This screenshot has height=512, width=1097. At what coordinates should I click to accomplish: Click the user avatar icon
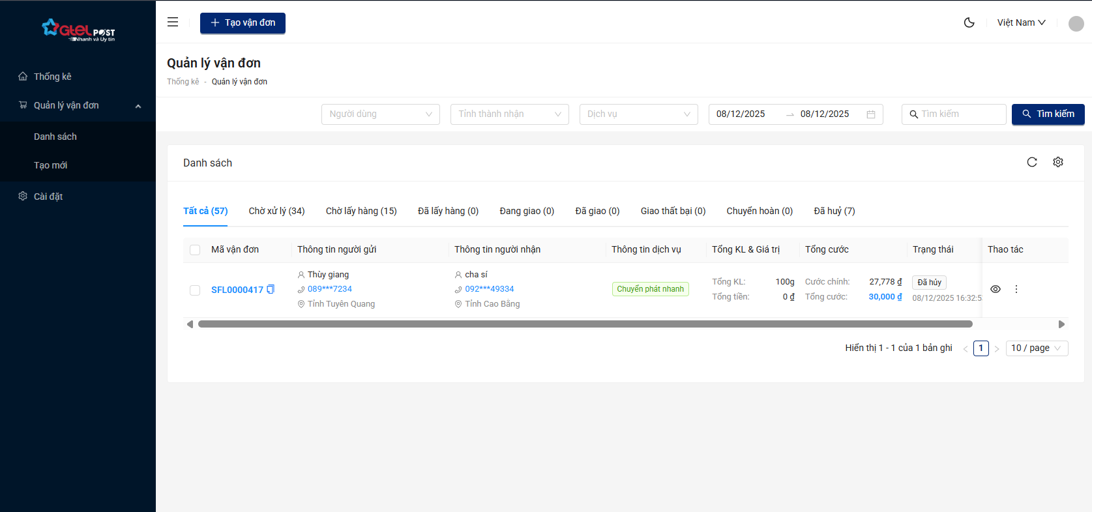click(x=1076, y=23)
